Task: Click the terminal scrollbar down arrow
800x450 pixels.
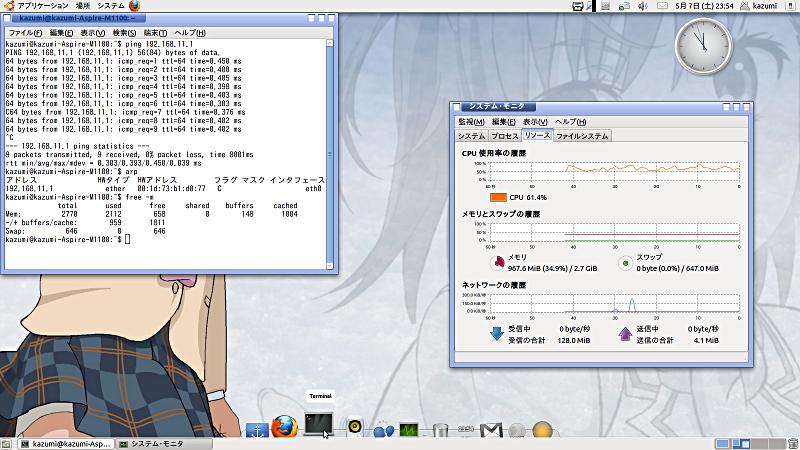Action: point(330,266)
